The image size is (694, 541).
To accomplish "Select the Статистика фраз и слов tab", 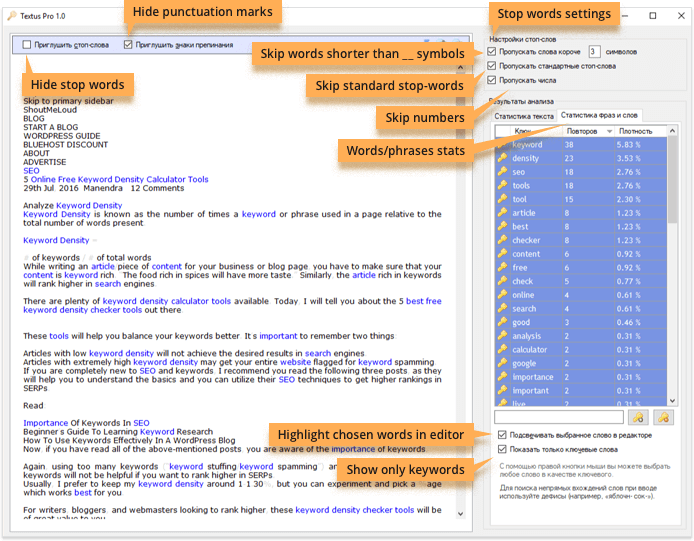I will 599,115.
